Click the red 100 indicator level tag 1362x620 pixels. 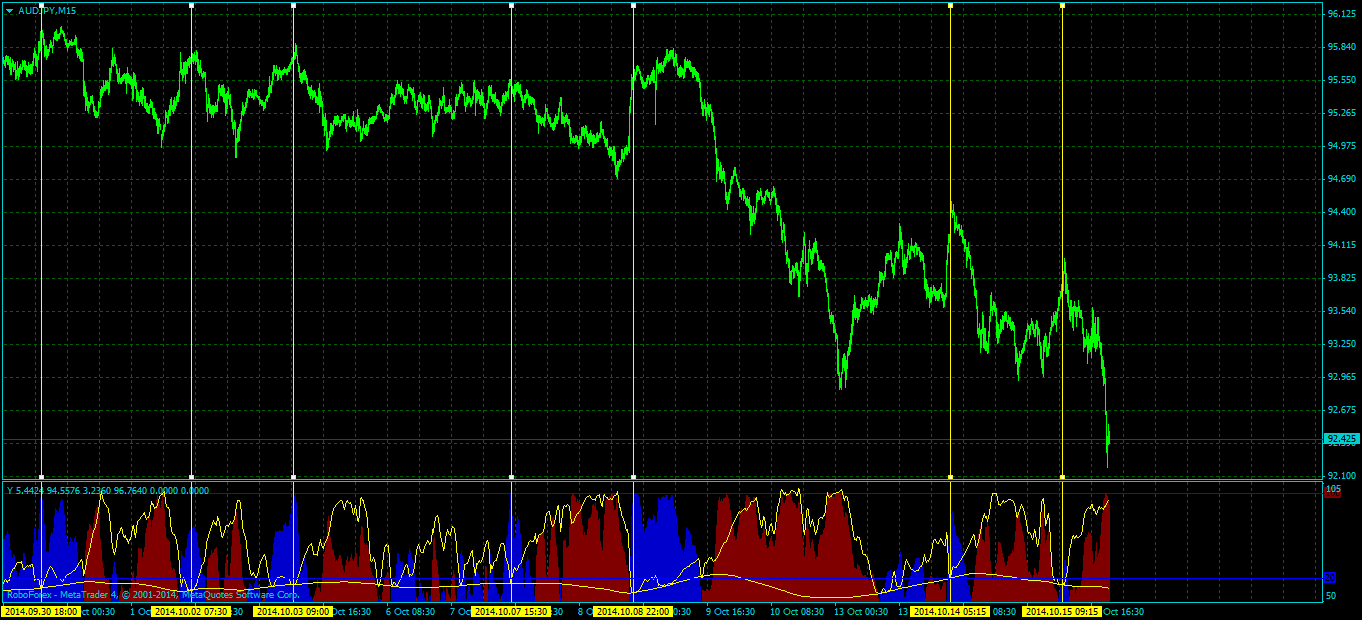(x=1332, y=493)
